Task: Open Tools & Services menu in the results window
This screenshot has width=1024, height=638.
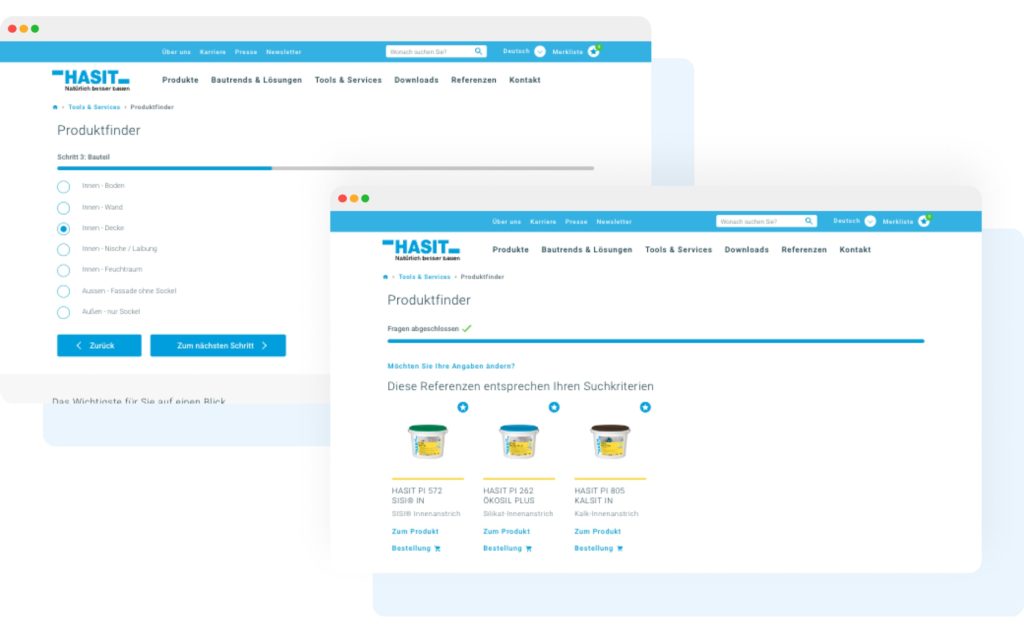Action: coord(679,249)
